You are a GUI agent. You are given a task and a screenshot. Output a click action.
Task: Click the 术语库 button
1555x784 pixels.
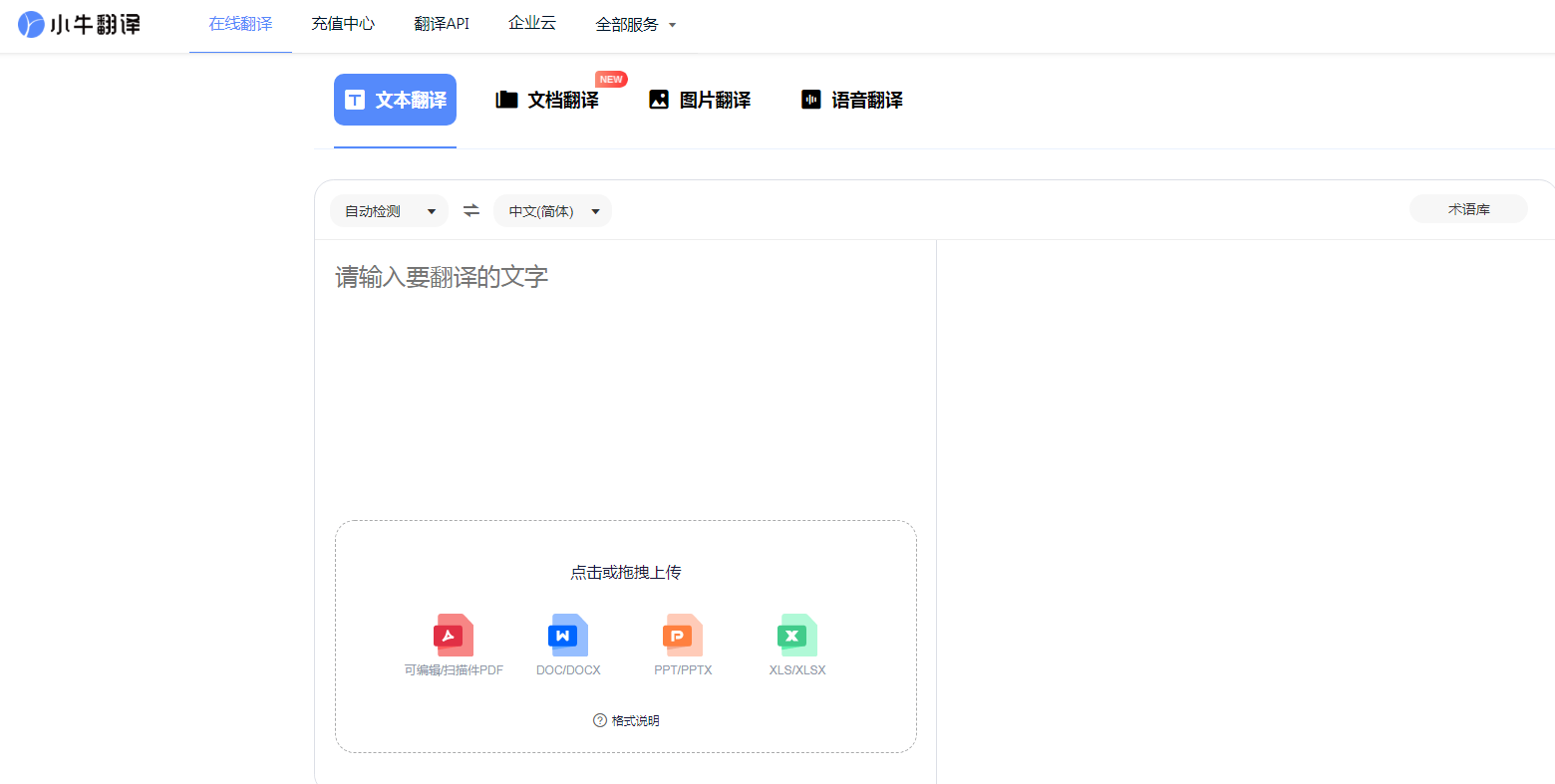click(x=1467, y=209)
